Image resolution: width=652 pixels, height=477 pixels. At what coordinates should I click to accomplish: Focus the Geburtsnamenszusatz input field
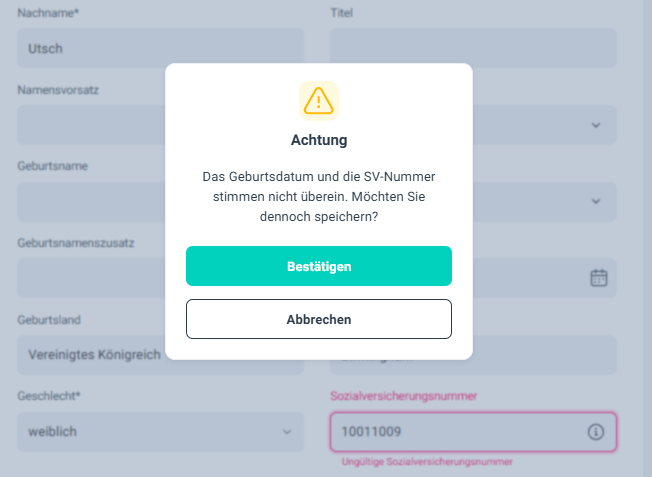[x=90, y=278]
